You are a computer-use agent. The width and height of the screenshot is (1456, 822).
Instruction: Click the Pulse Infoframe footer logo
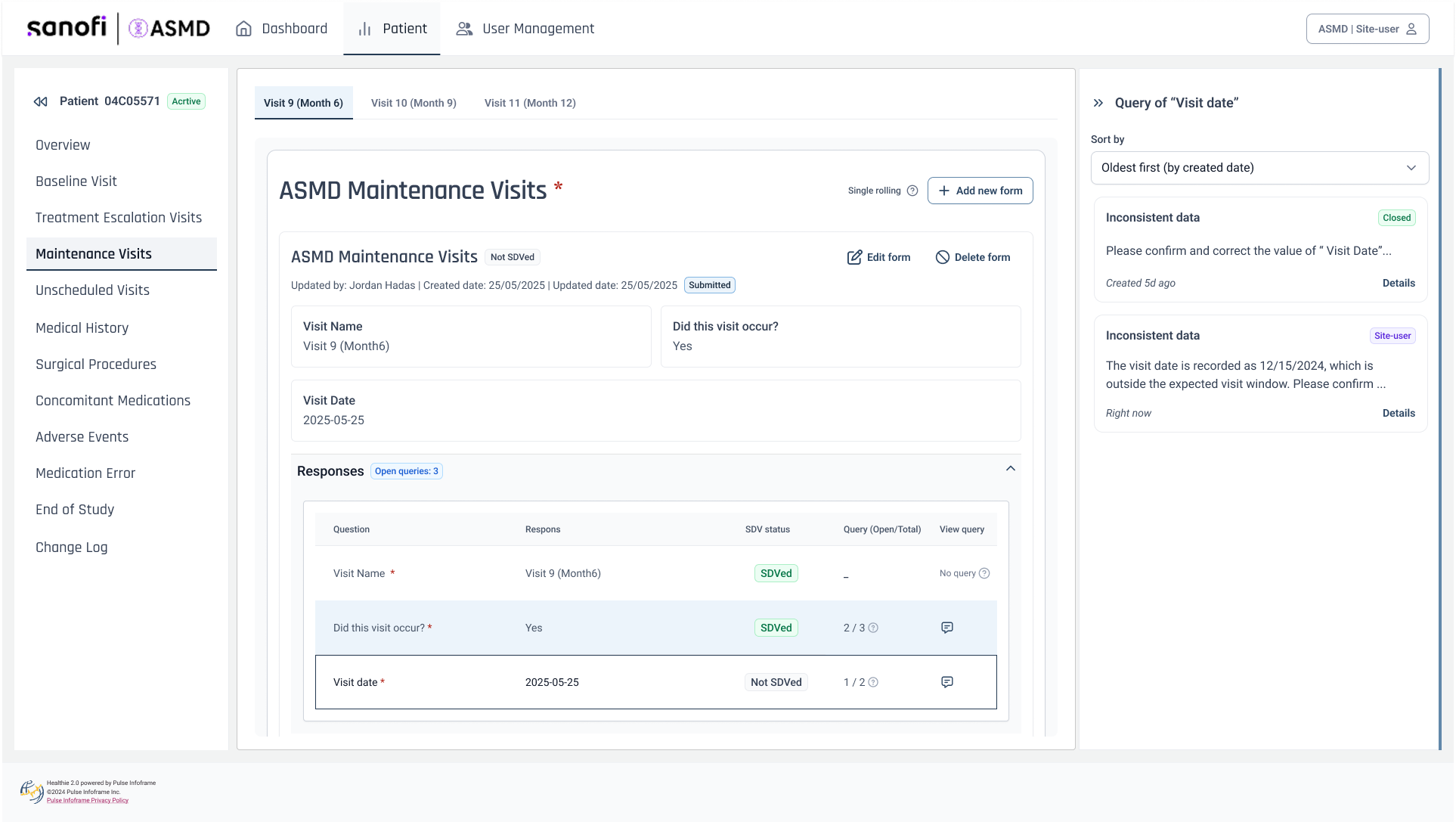(x=32, y=791)
